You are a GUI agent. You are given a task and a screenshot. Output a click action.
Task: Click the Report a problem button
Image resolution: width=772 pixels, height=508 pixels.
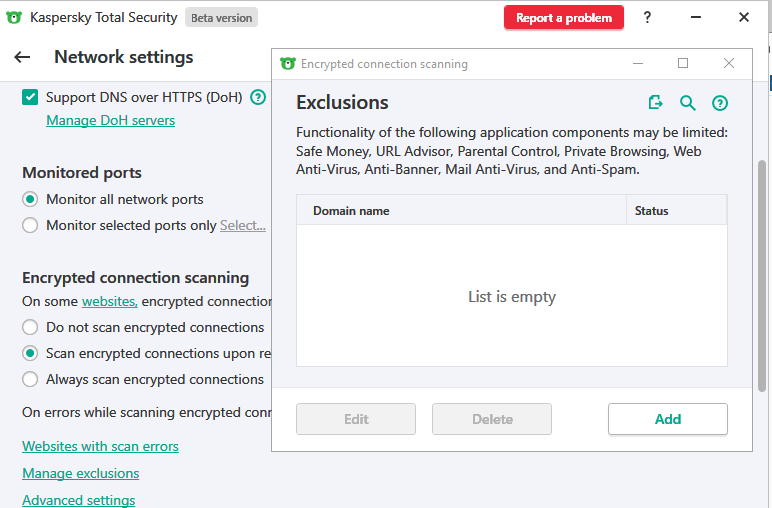(563, 17)
